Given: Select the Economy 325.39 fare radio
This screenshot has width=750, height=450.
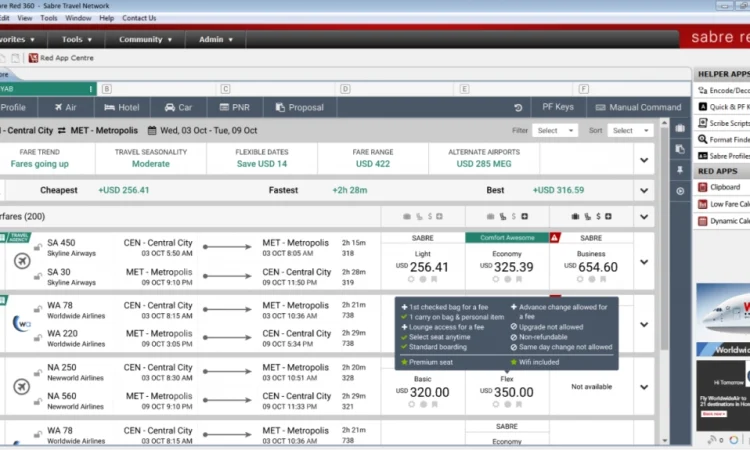Looking at the screenshot, I should [x=496, y=279].
